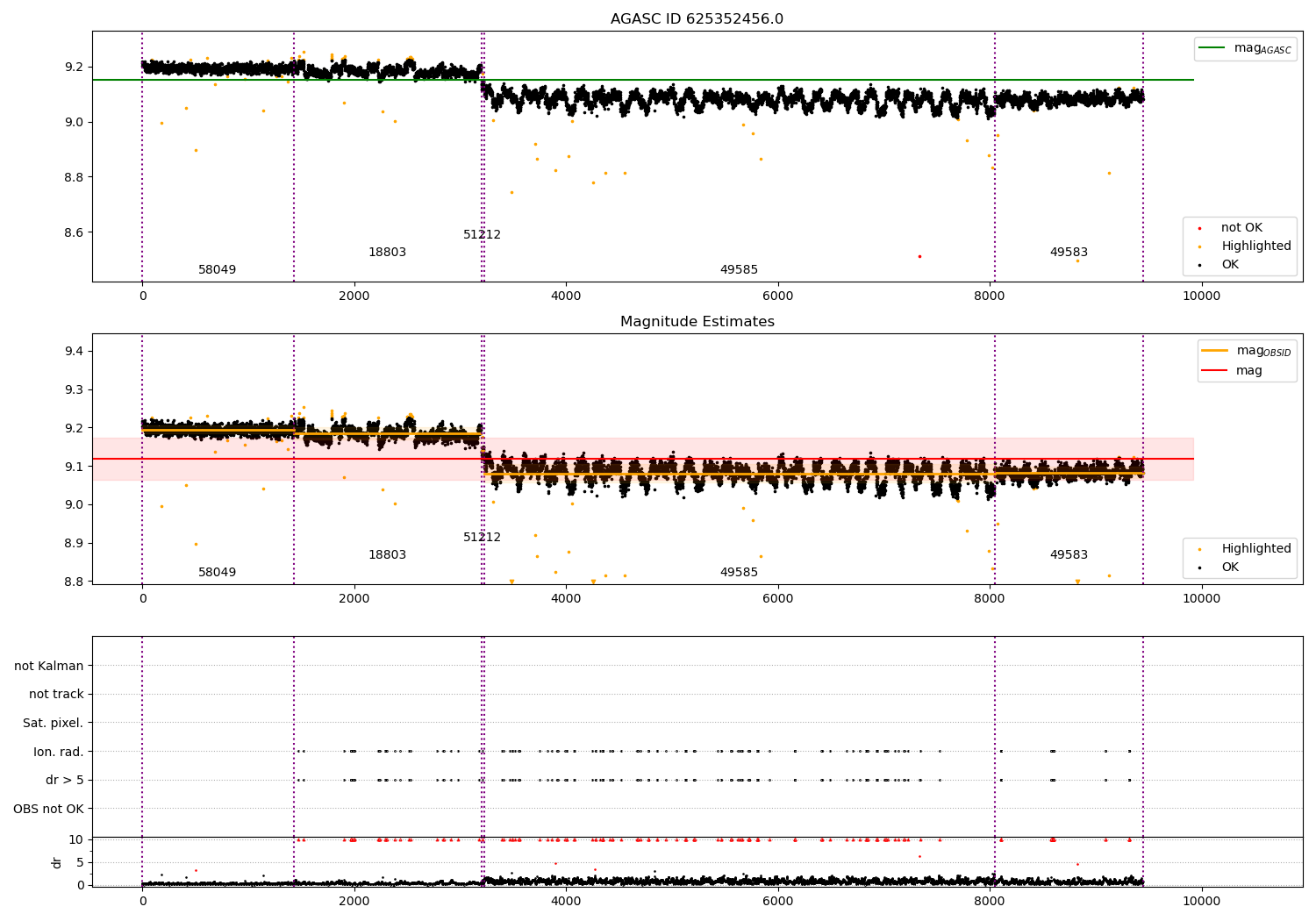
Task: Click 'OK' legend entry in the top plot
Action: (x=1230, y=265)
